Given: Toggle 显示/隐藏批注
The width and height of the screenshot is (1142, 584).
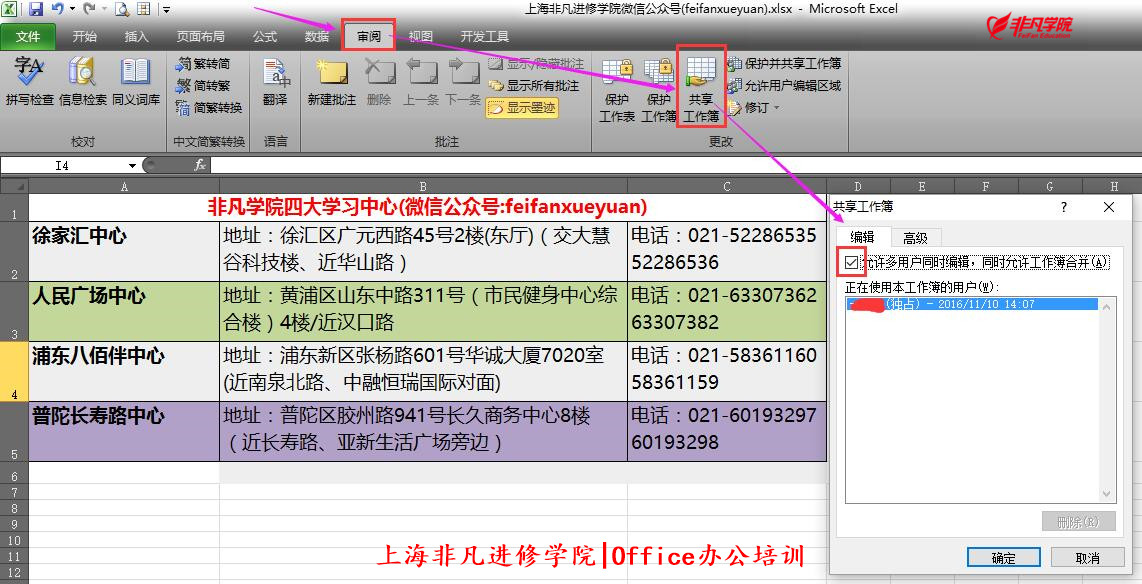Looking at the screenshot, I should coord(536,64).
